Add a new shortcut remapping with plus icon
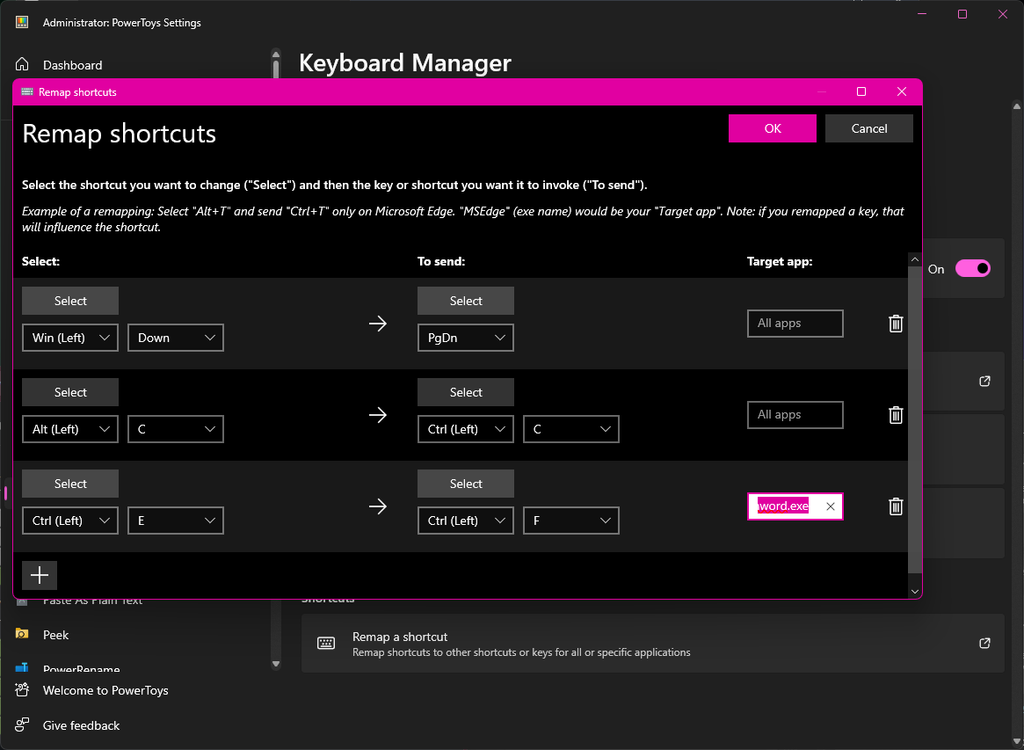 (x=39, y=575)
